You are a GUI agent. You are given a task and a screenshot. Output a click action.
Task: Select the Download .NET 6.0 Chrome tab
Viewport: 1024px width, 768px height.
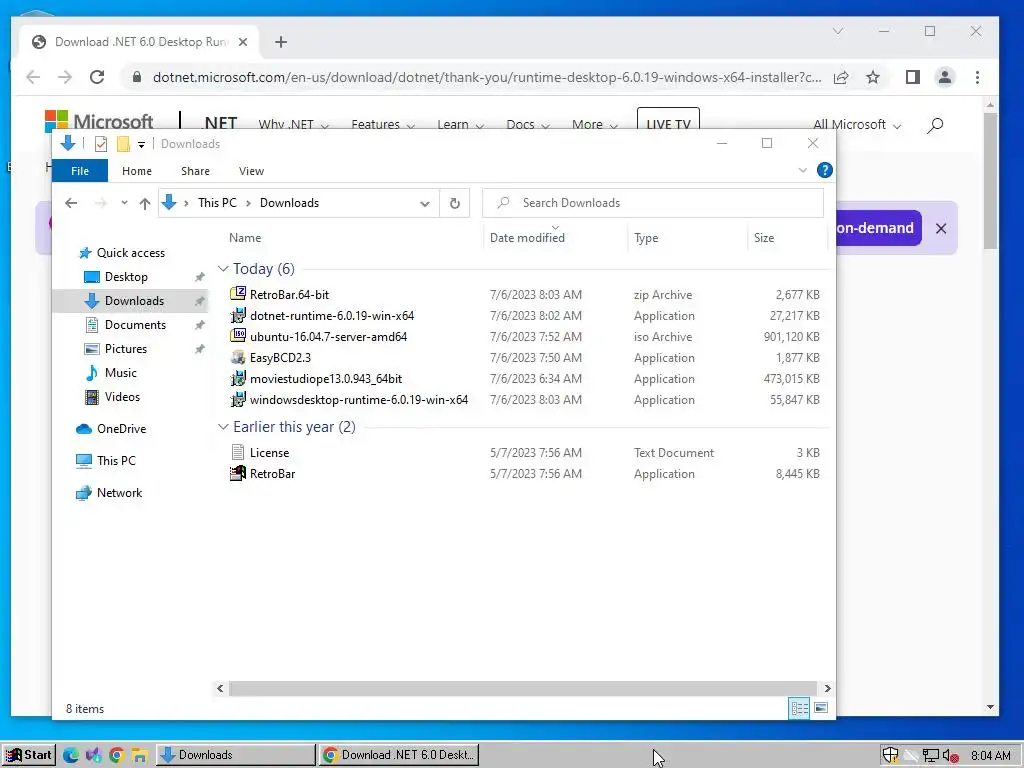tap(140, 42)
